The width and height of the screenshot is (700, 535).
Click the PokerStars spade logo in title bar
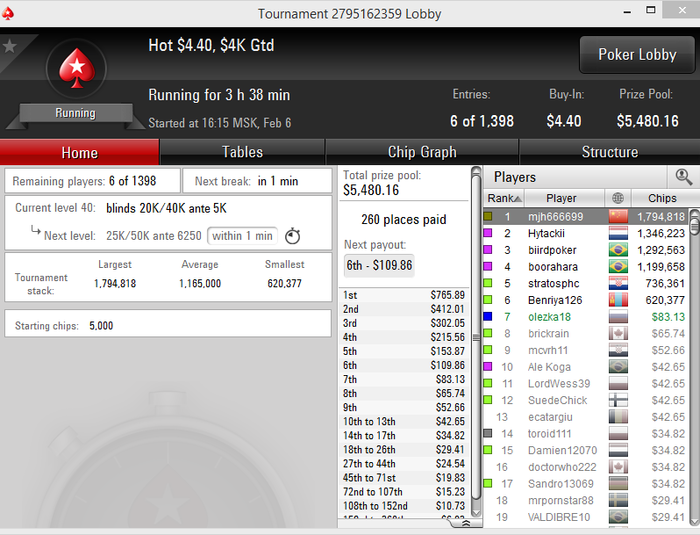pos(8,13)
